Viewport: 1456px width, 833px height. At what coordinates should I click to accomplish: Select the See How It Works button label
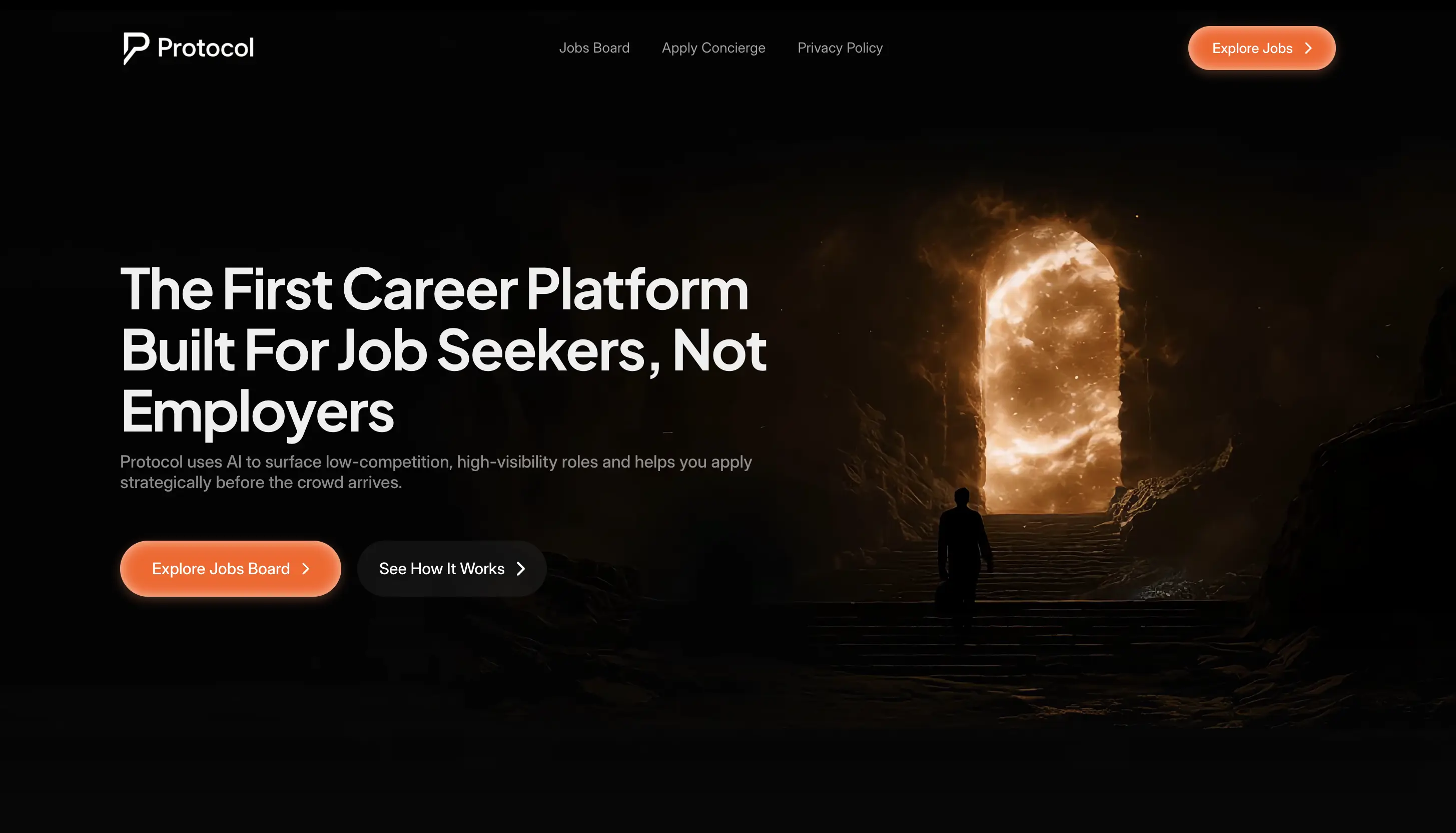(x=441, y=569)
